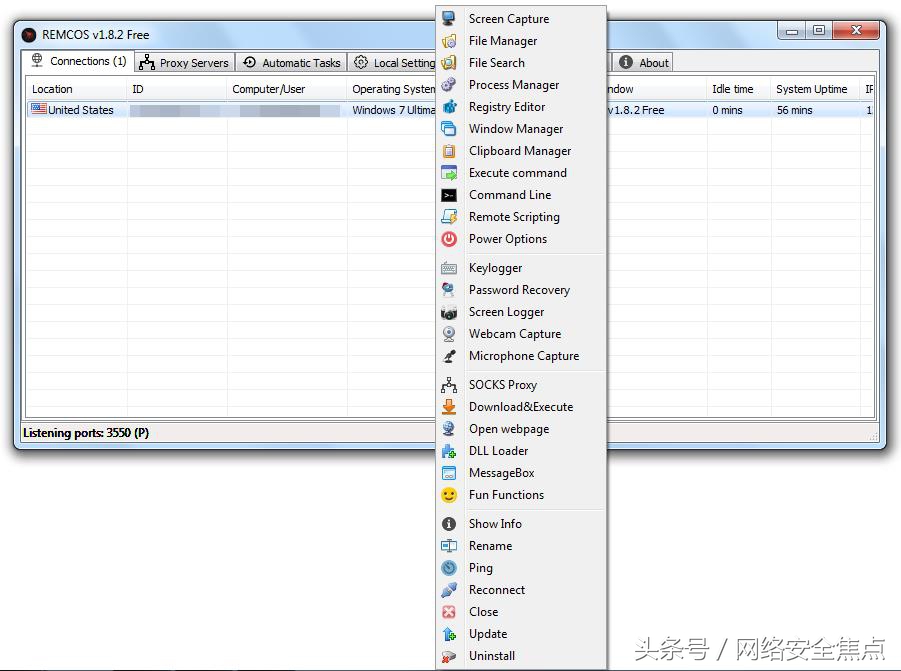Click the File Manager icon in menu
Image resolution: width=901 pixels, height=671 pixels.
[449, 41]
